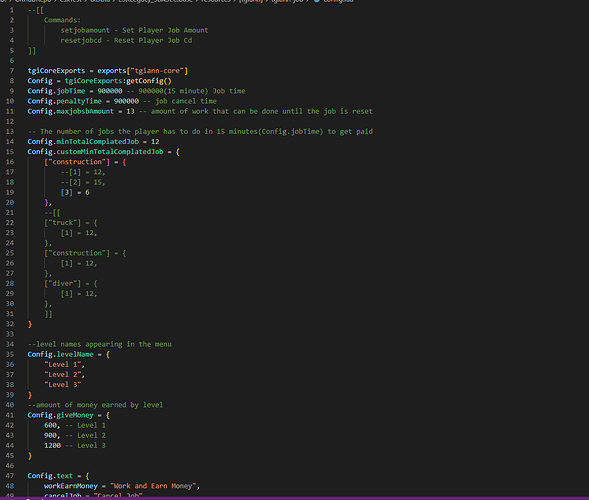The width and height of the screenshot is (589, 500).
Task: Click on Config.penaltyTime assignment
Action: pyautogui.click(x=83, y=101)
